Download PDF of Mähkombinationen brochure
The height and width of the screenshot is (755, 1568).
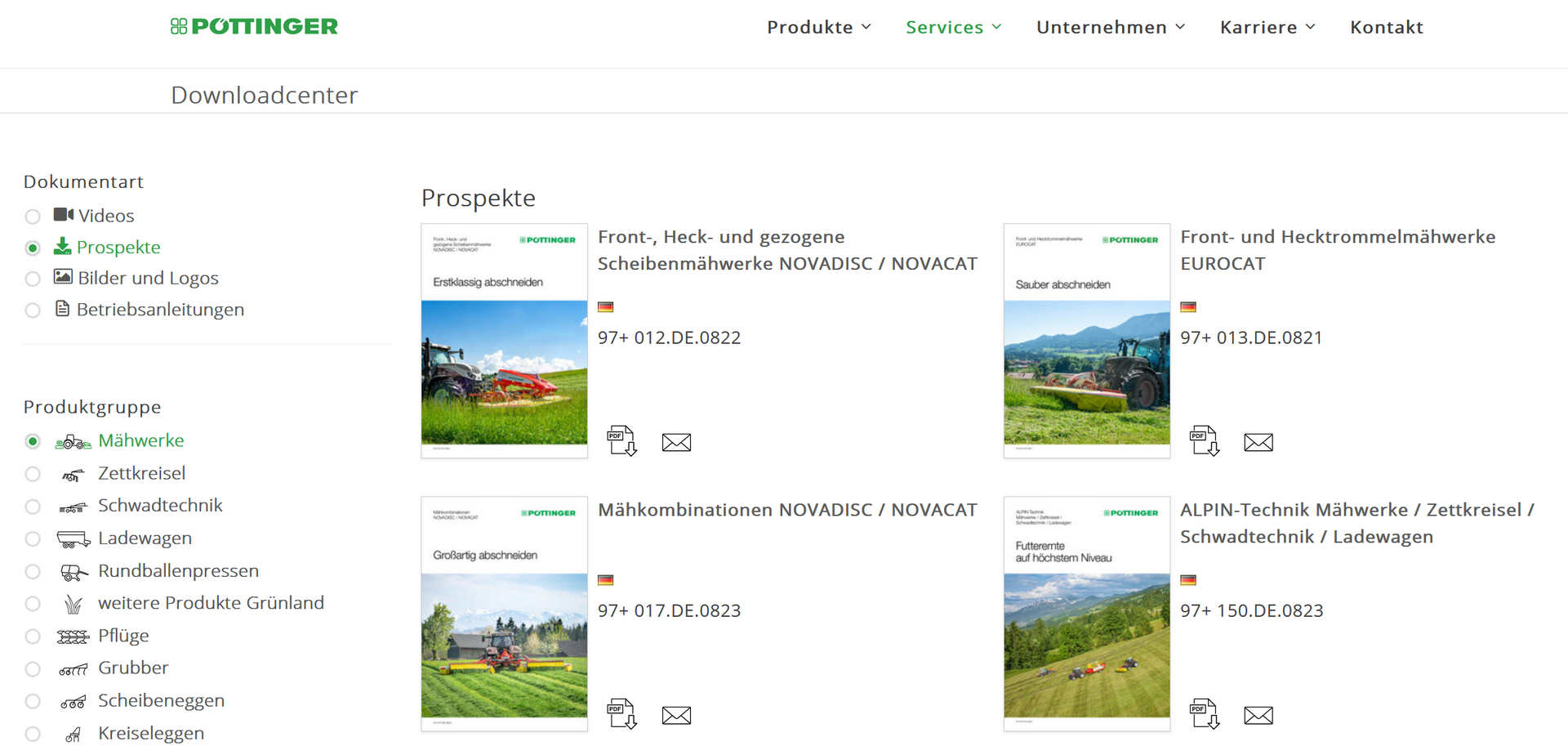pos(621,714)
